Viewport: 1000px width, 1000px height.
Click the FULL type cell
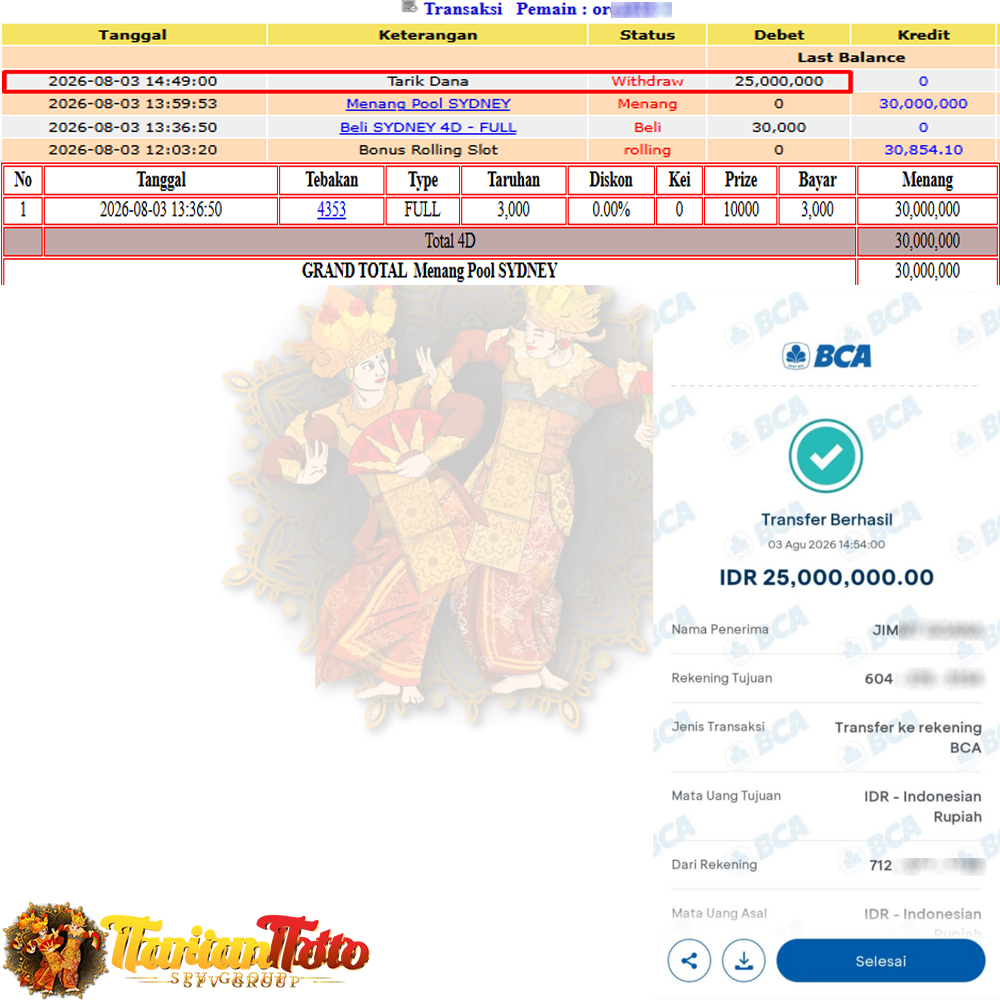tap(422, 210)
